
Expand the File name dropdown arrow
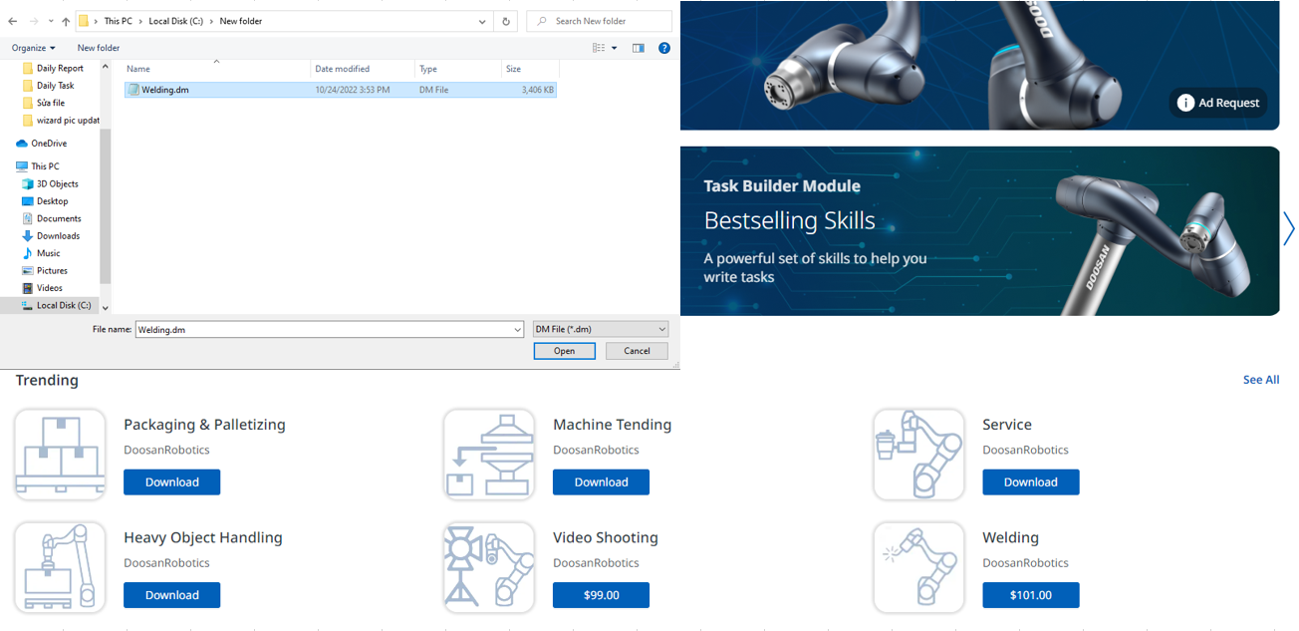pos(517,329)
